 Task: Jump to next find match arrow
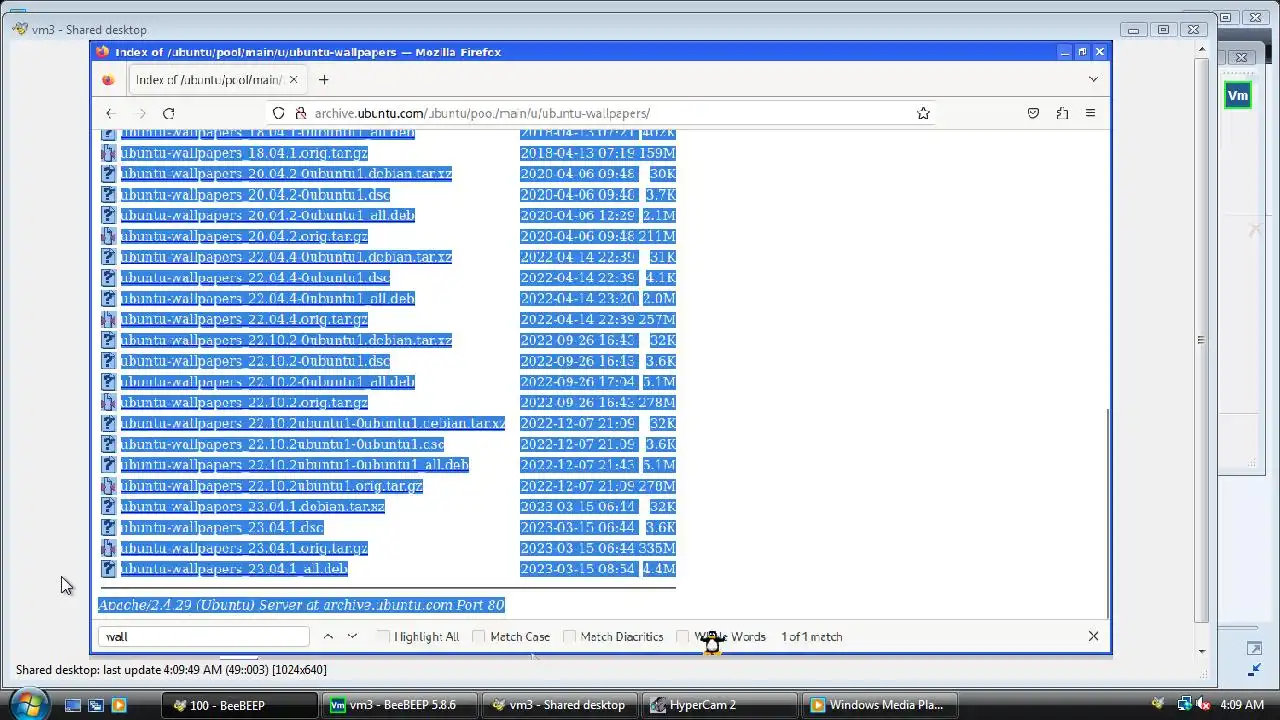[x=352, y=636]
